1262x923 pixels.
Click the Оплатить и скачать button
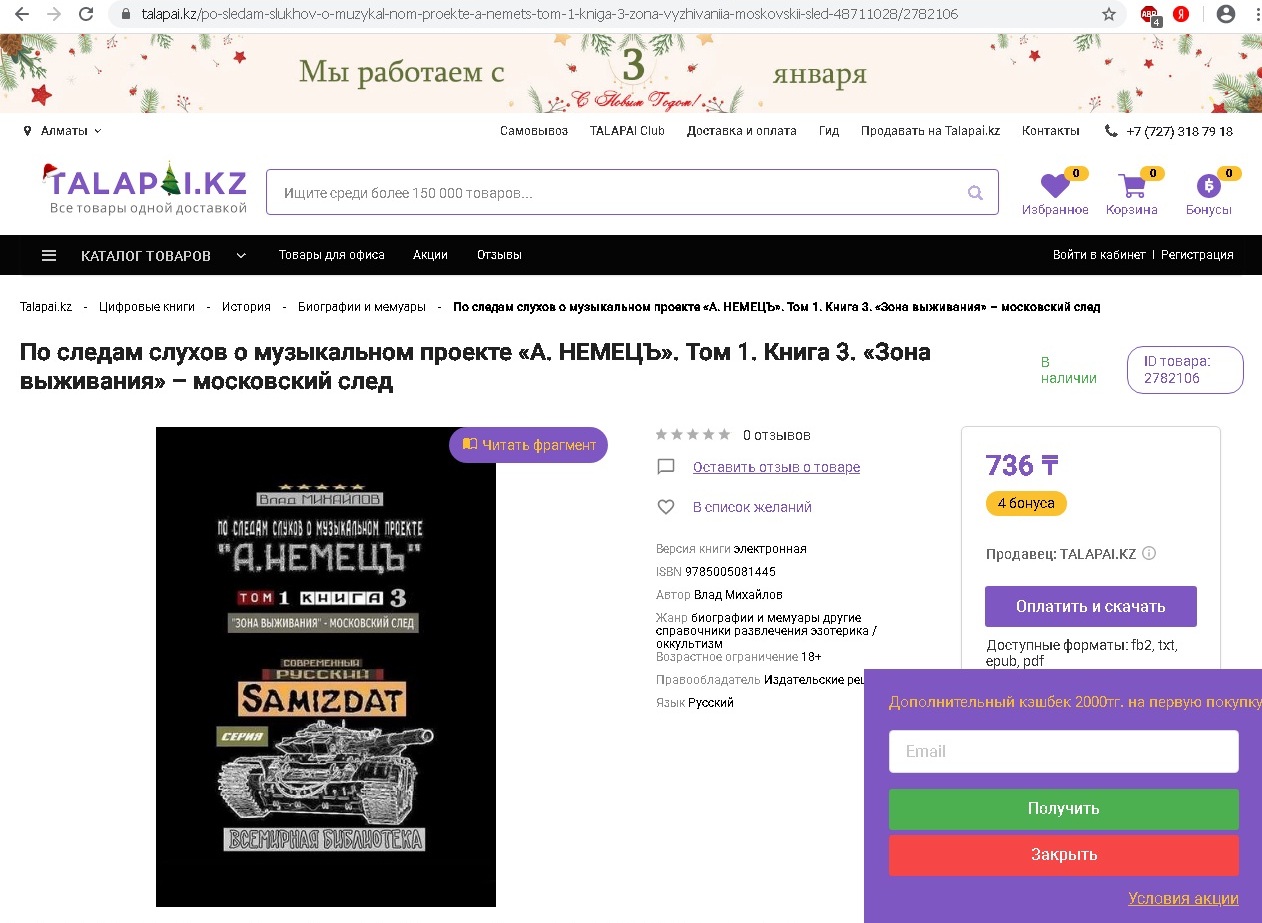pyautogui.click(x=1090, y=606)
